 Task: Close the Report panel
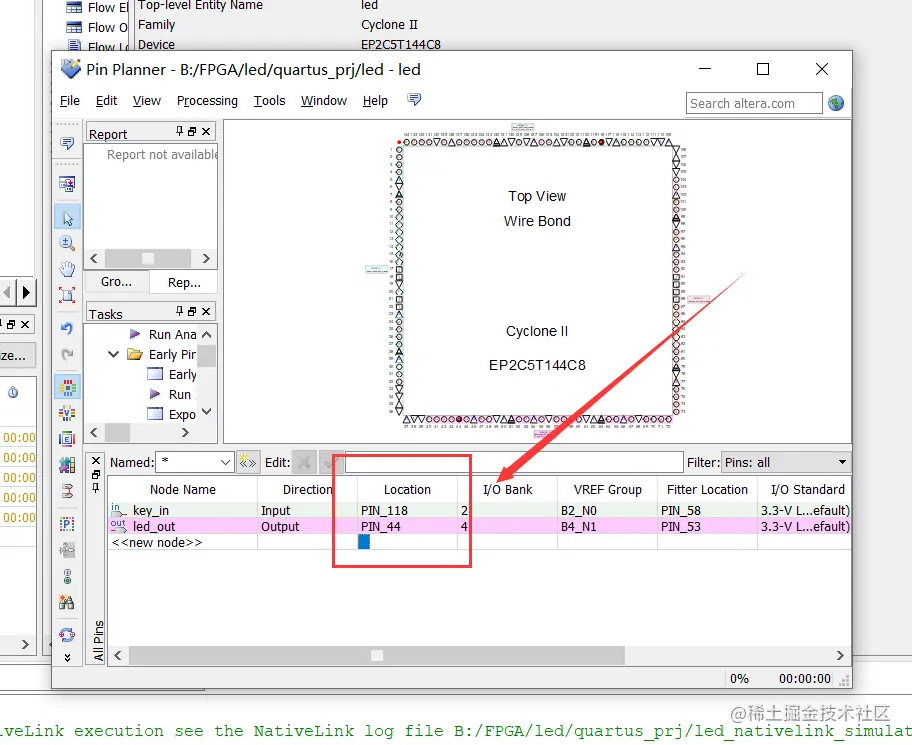[206, 131]
